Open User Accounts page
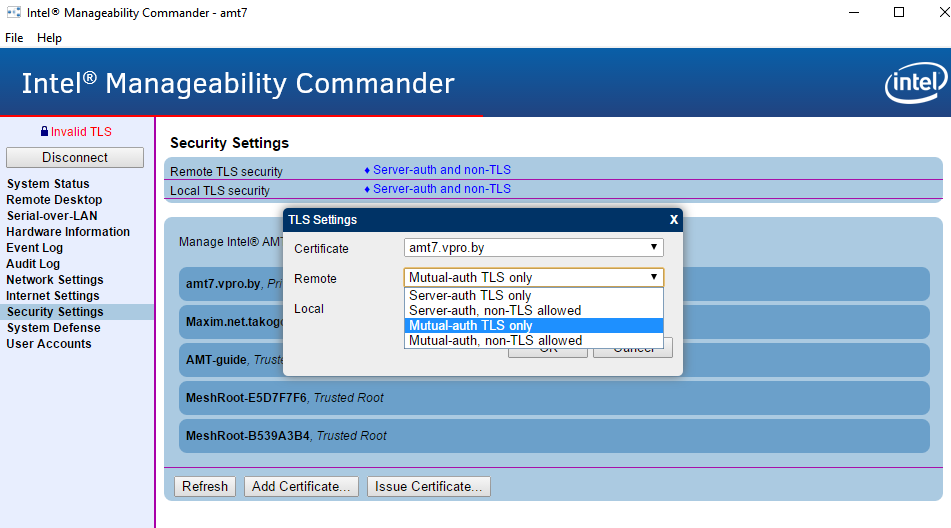Screen dimensions: 951x528 [x=49, y=344]
